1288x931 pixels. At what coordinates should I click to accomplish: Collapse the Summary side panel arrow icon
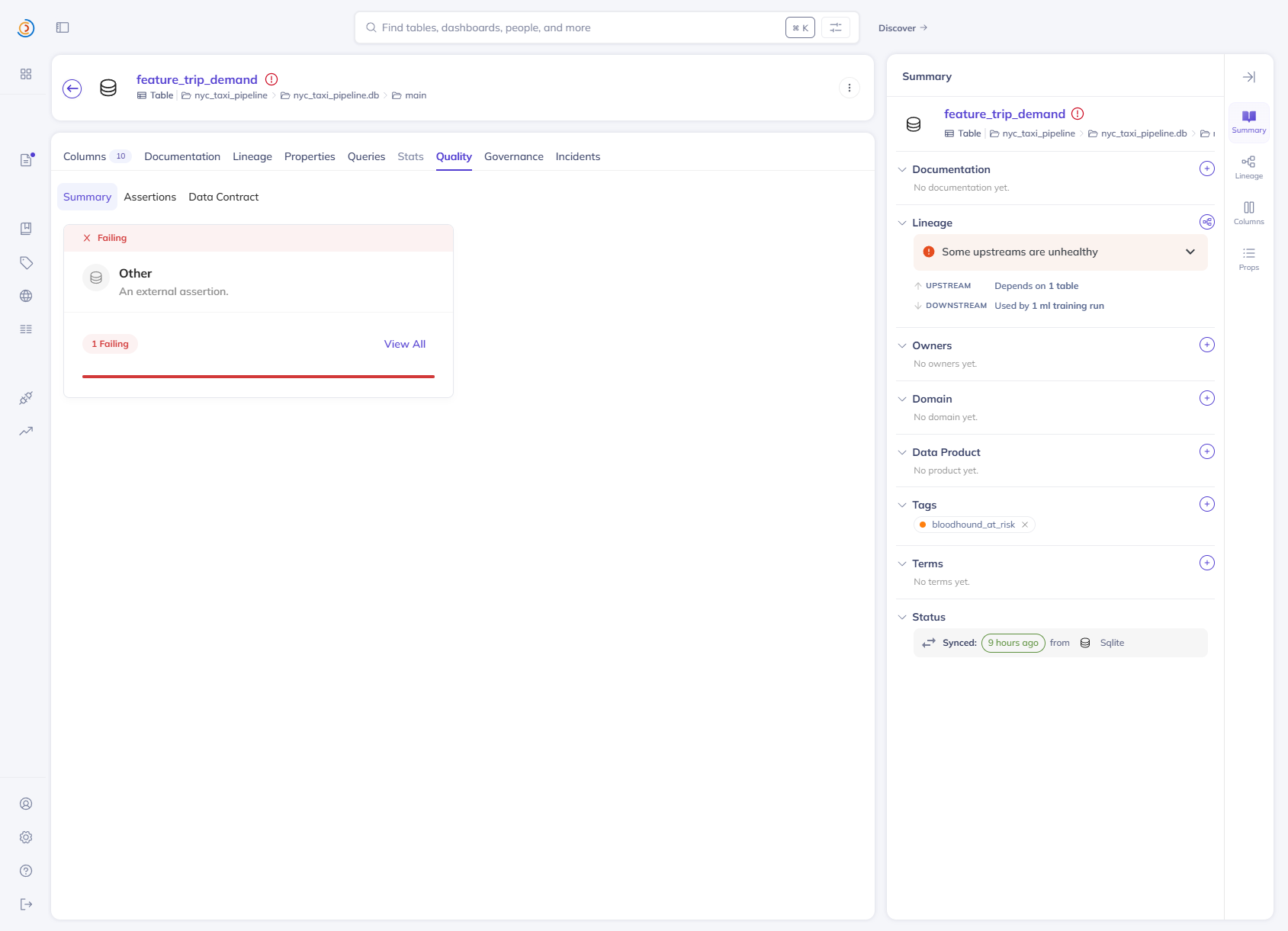pos(1249,77)
